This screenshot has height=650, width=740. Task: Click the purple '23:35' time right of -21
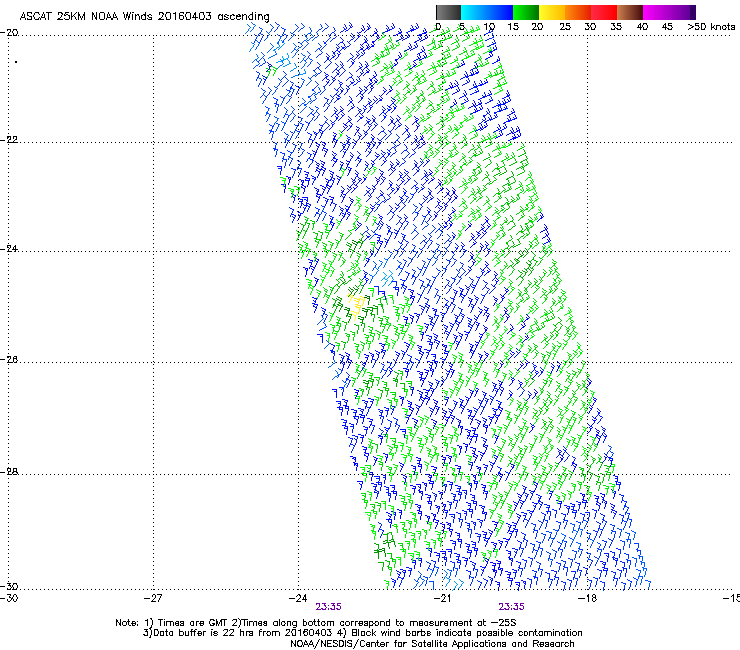point(512,607)
